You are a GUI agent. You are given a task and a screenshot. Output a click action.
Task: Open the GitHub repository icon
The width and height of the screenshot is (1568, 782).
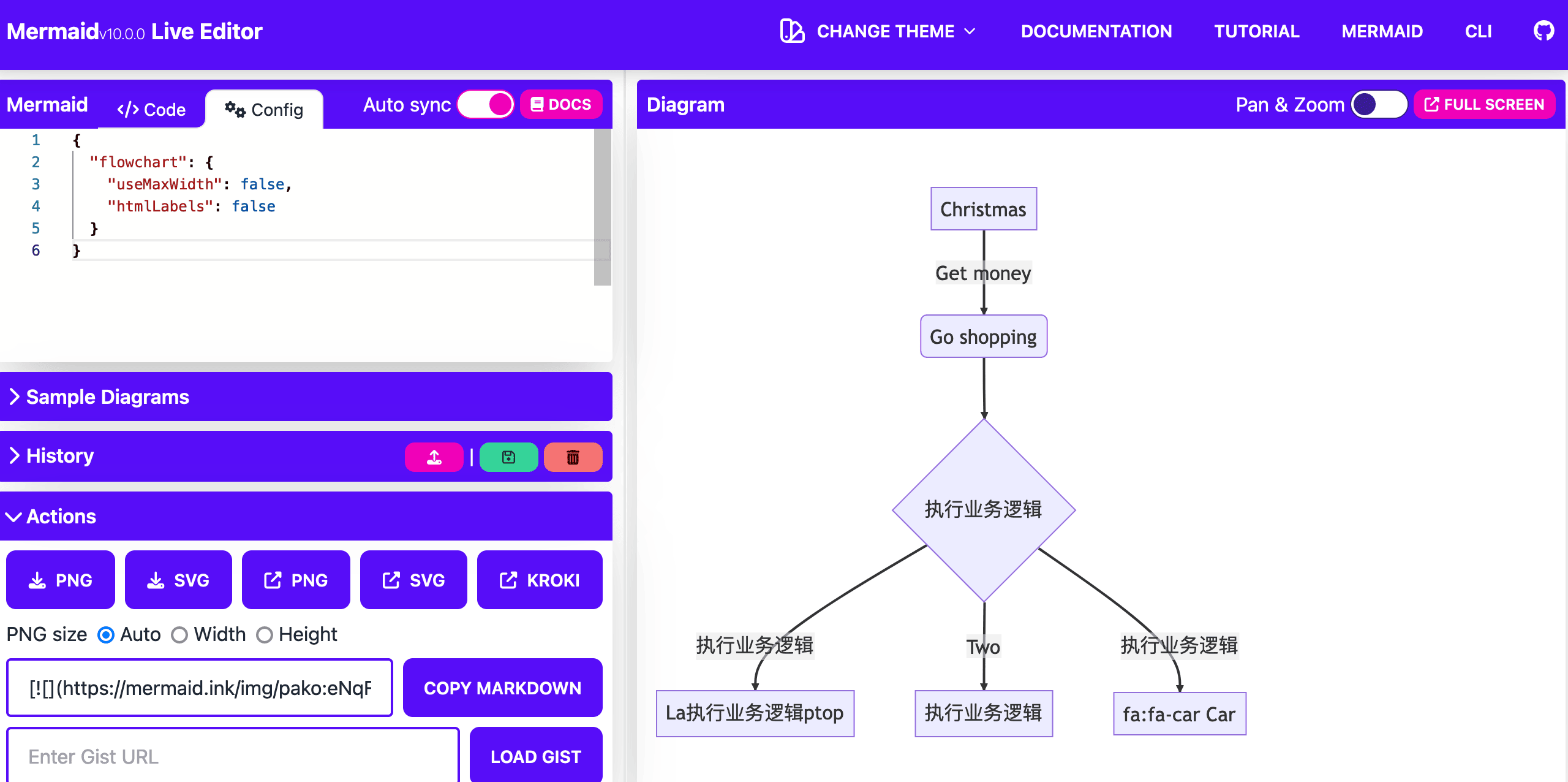tap(1543, 31)
